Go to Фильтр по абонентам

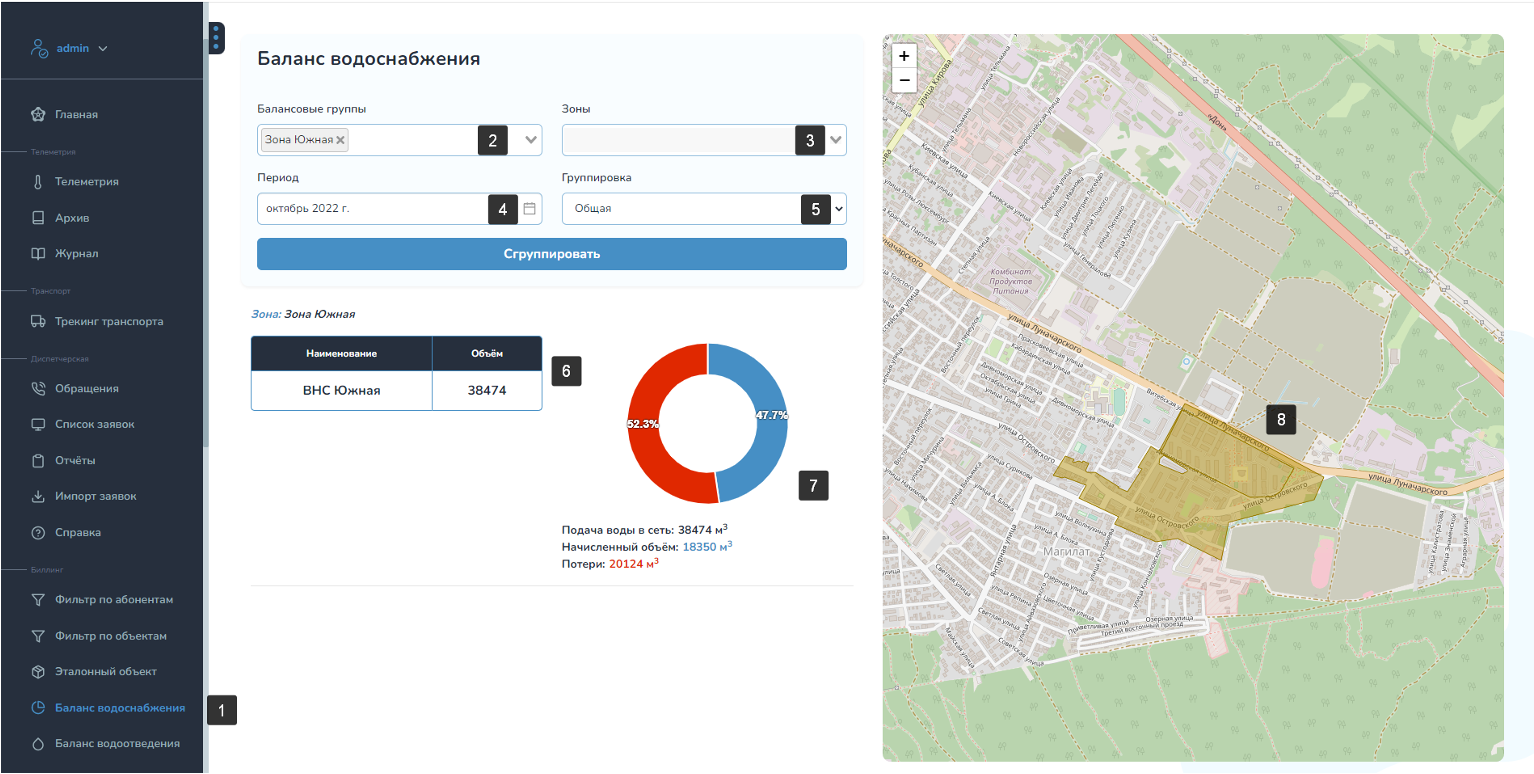(114, 600)
